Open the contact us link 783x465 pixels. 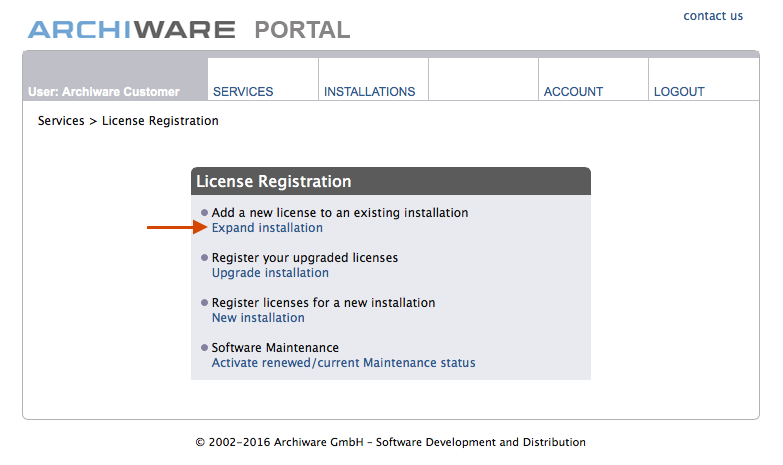(713, 16)
